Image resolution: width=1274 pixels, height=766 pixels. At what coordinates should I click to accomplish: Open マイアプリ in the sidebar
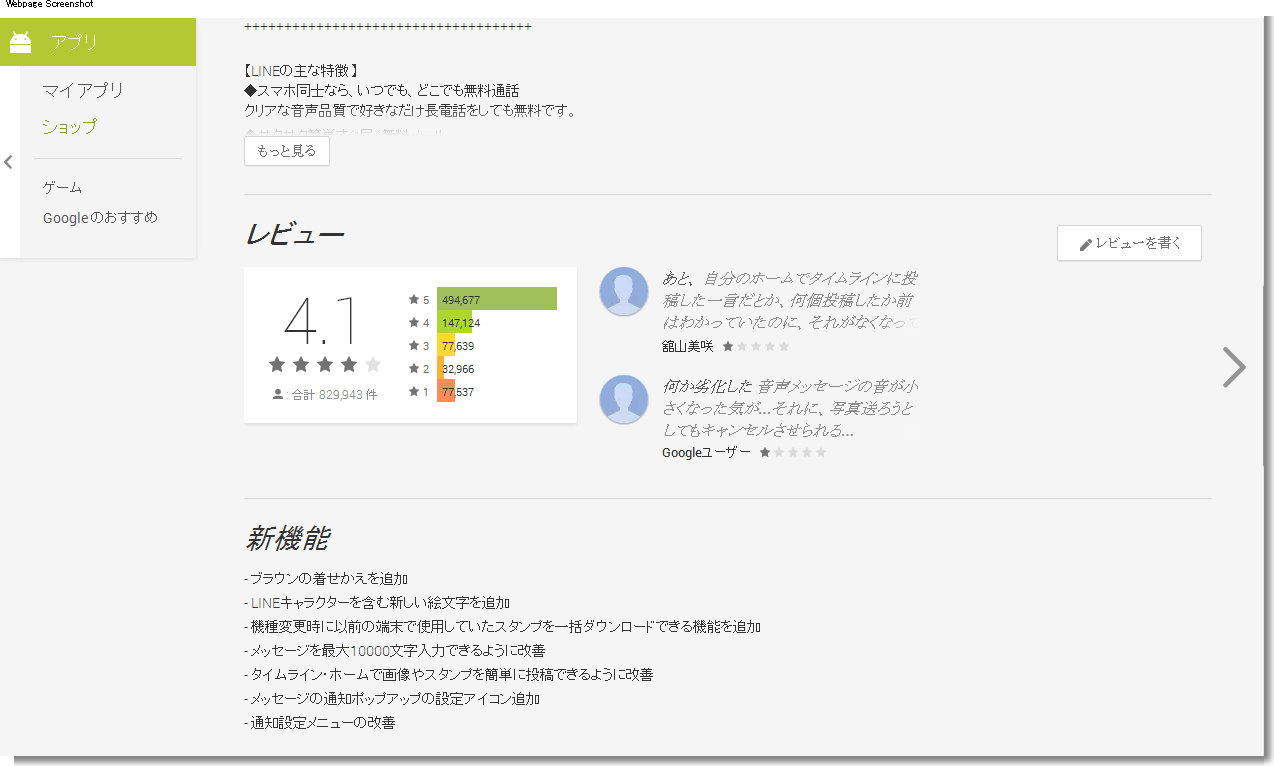click(x=83, y=90)
